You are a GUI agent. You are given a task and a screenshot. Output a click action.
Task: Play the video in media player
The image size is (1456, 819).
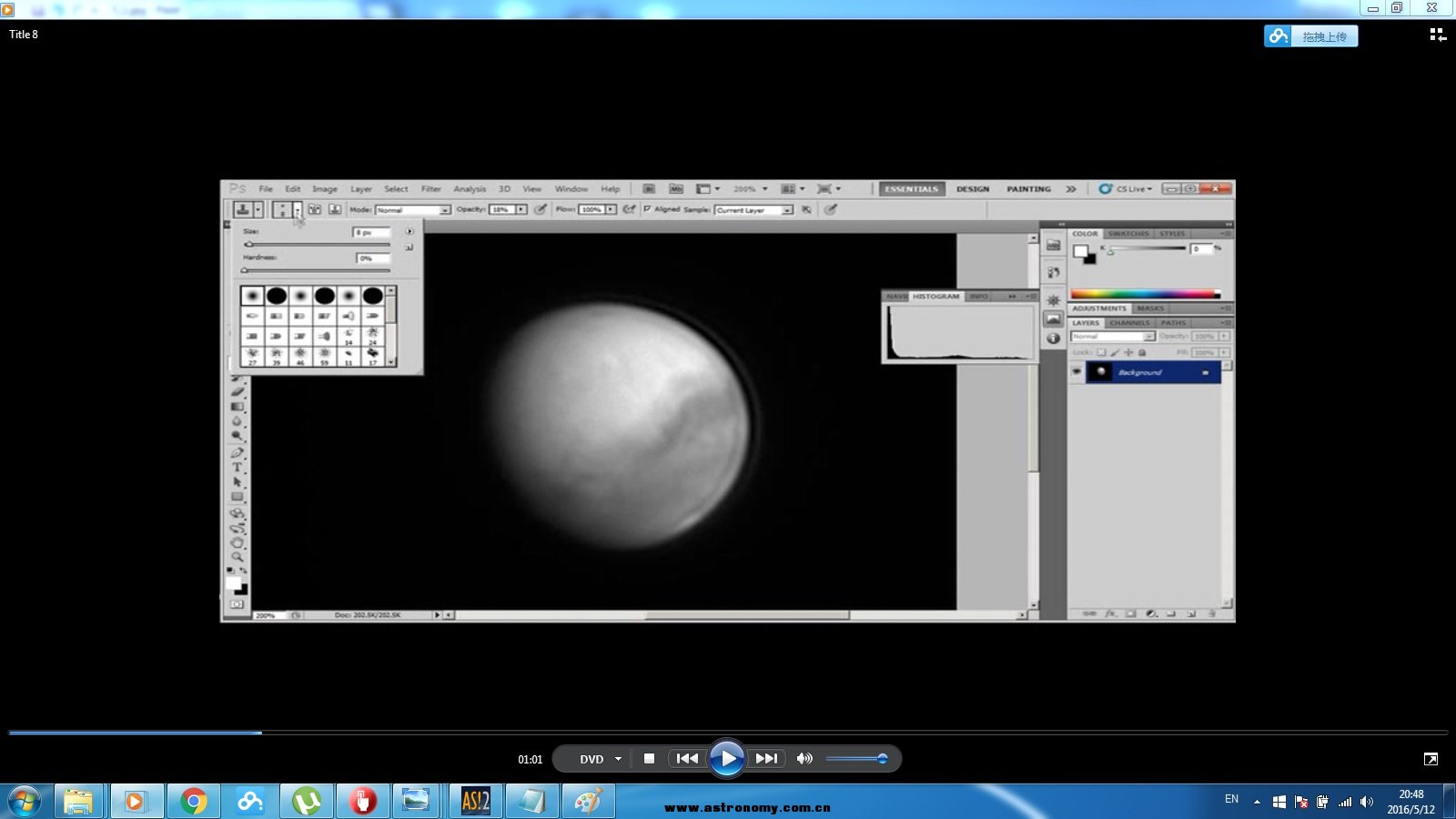point(726,758)
